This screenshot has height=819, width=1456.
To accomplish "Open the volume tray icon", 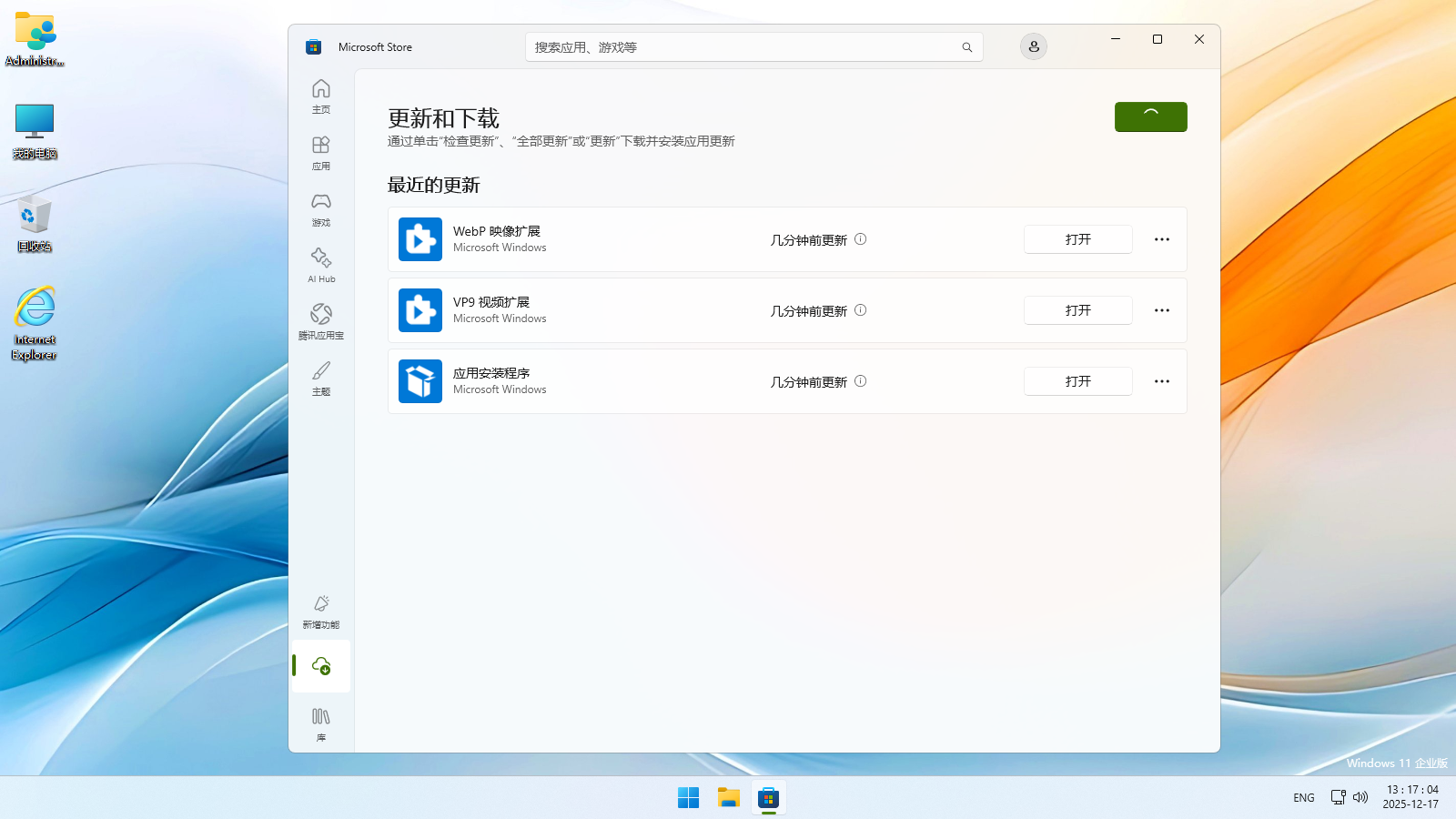I will (1360, 797).
